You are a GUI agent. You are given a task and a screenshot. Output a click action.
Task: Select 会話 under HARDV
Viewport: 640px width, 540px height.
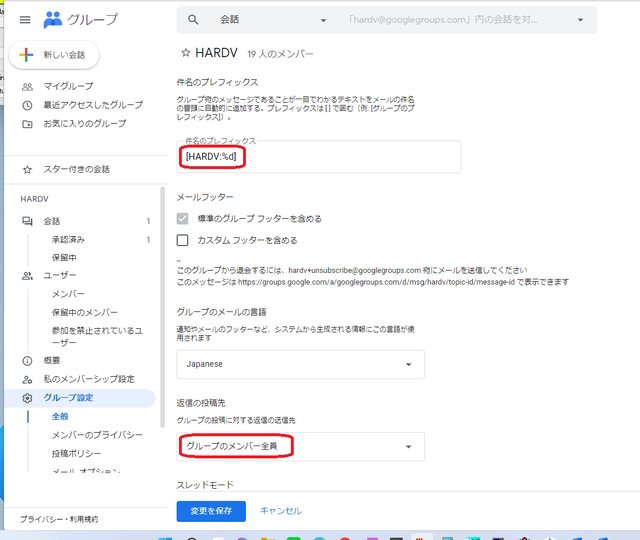[x=52, y=221]
